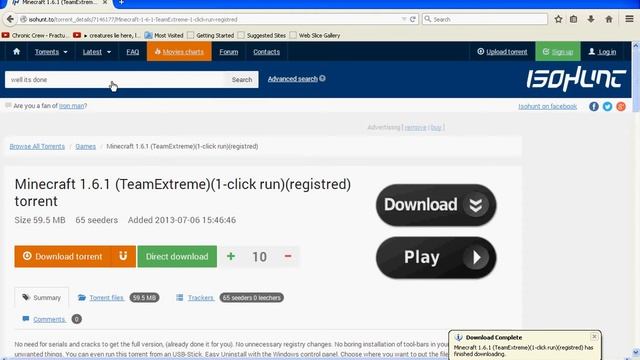
Task: Go back with the browser back arrow
Action: point(10,19)
